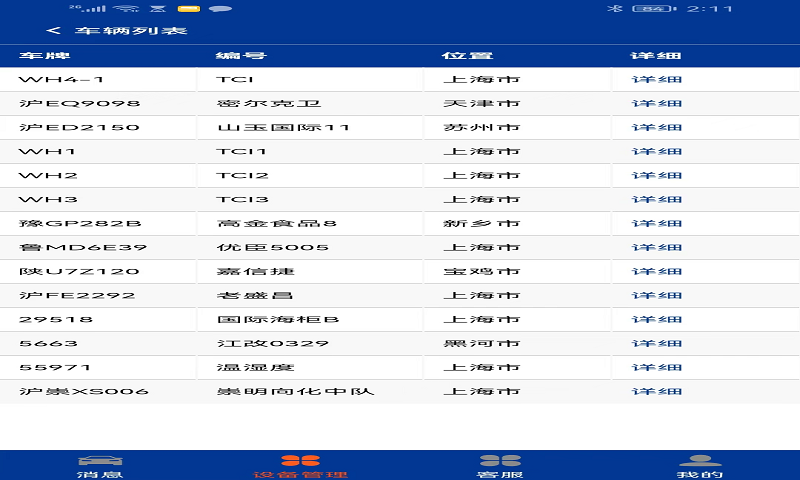Check the battery icon in status bar

click(x=653, y=9)
